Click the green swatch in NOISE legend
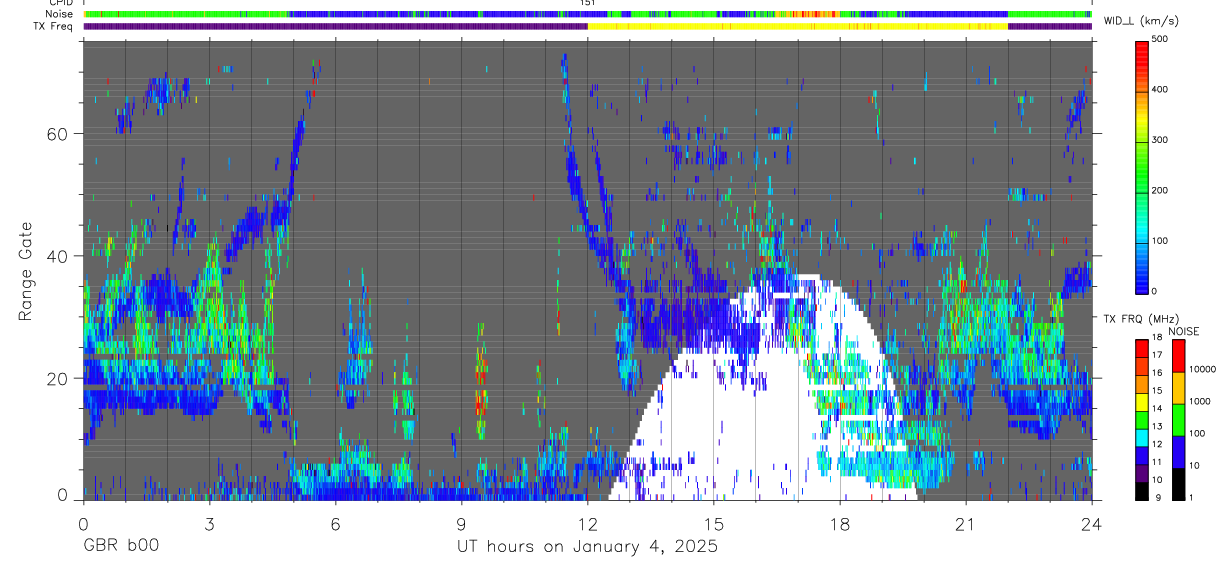The image size is (1228, 567). click(x=1177, y=419)
